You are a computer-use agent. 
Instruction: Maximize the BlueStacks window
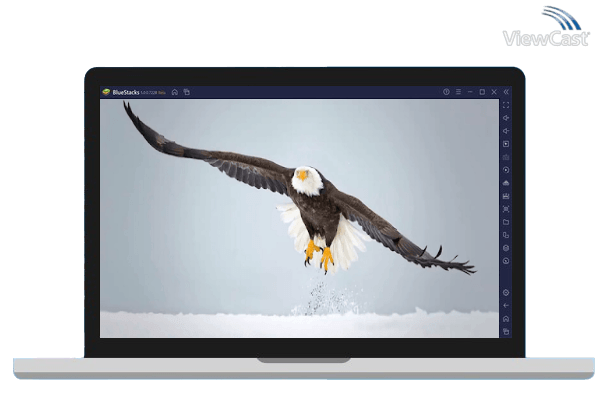(482, 92)
